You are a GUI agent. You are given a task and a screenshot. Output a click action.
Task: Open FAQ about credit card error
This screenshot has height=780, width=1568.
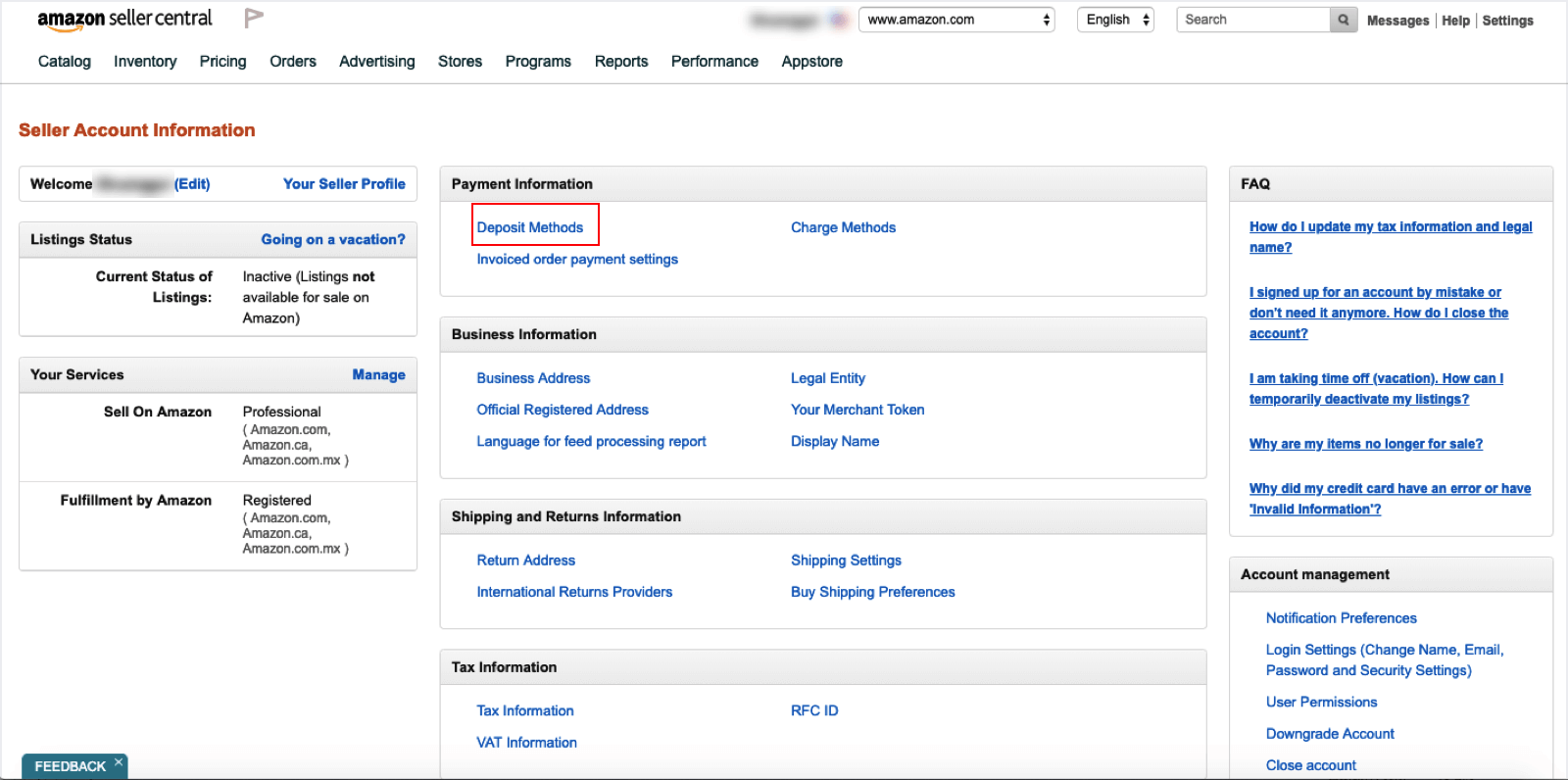click(x=1390, y=499)
